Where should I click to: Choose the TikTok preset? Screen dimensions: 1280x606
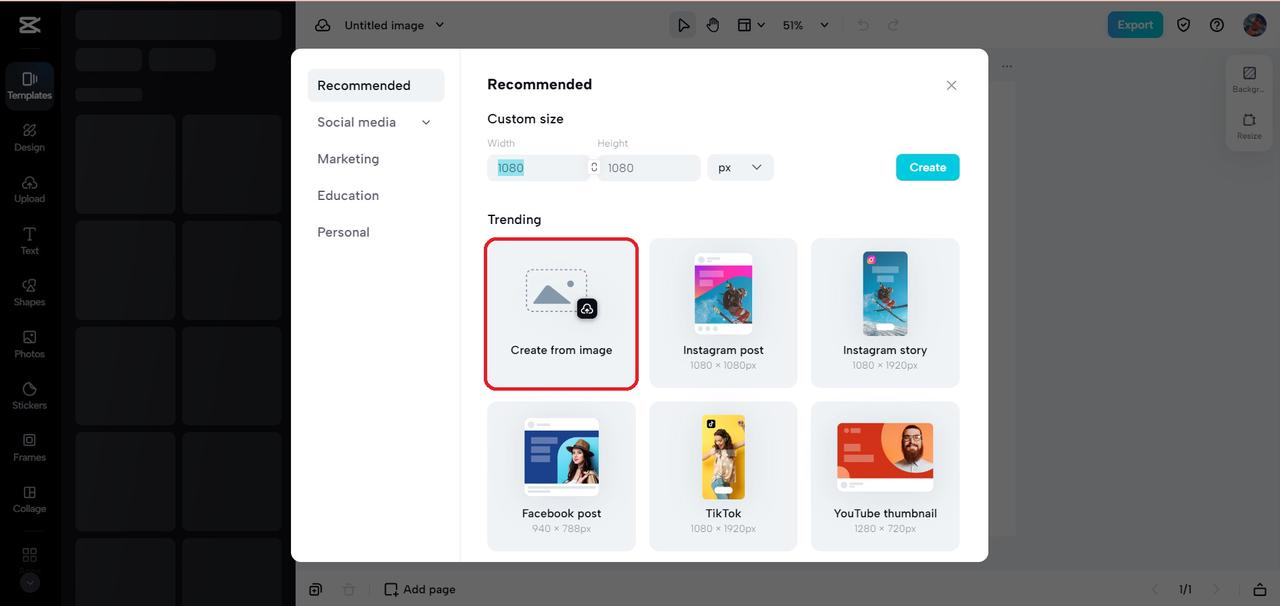point(723,476)
